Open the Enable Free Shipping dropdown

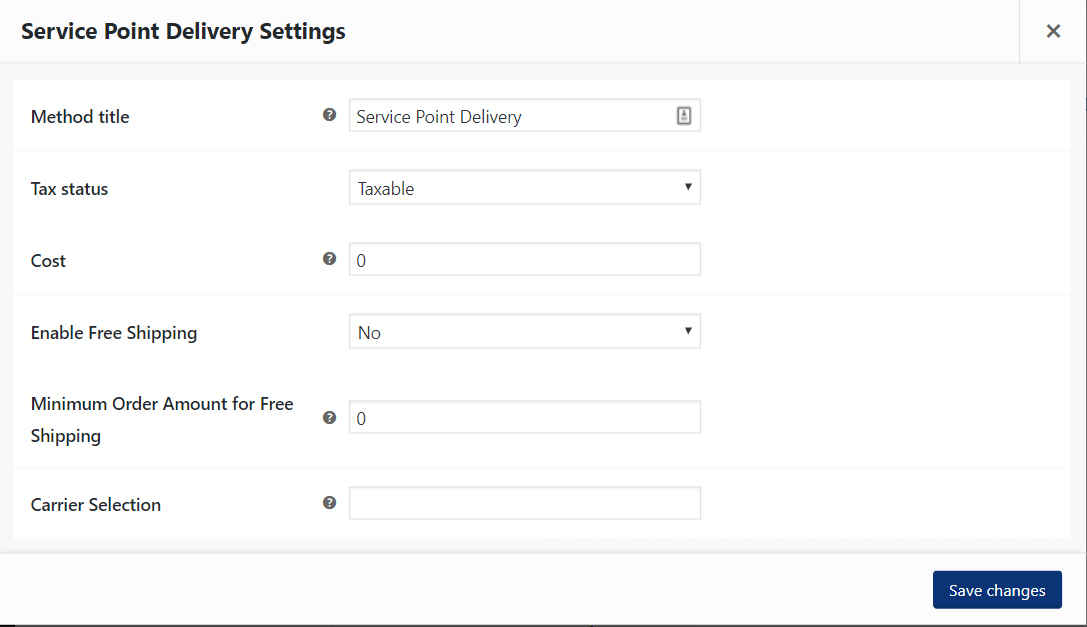pyautogui.click(x=525, y=332)
